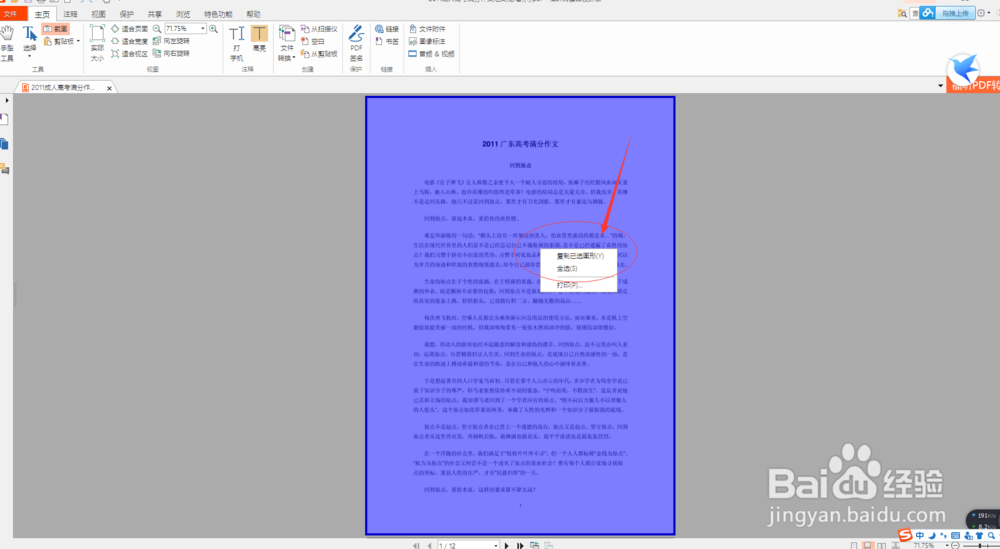Open the settings gear dropdown at top right
The width and height of the screenshot is (1000, 549).
pos(983,13)
